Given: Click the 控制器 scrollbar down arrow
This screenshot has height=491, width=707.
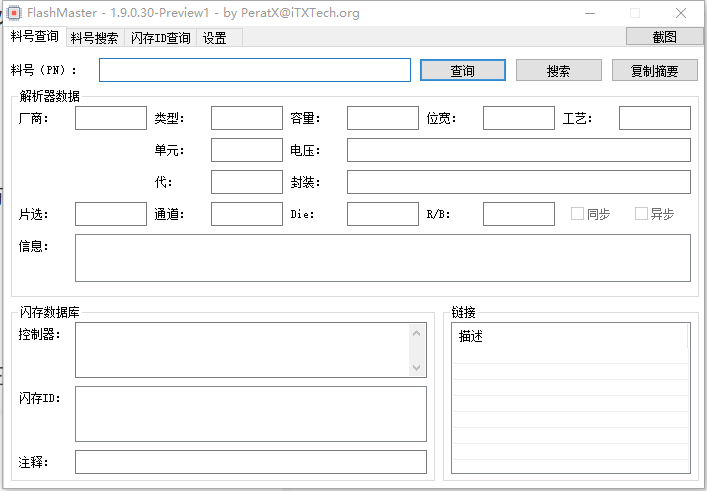Looking at the screenshot, I should 417,367.
